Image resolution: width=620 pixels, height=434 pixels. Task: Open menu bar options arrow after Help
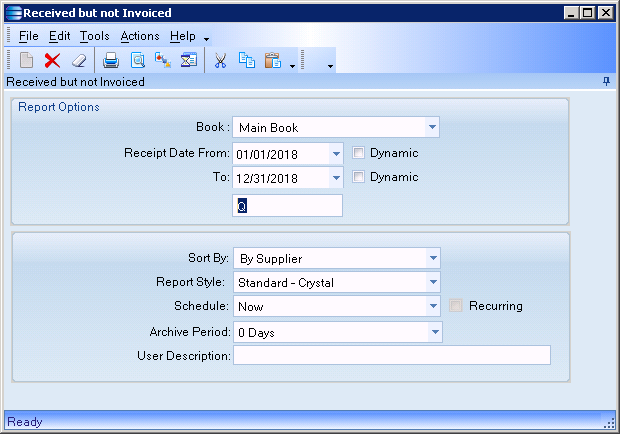coord(206,39)
